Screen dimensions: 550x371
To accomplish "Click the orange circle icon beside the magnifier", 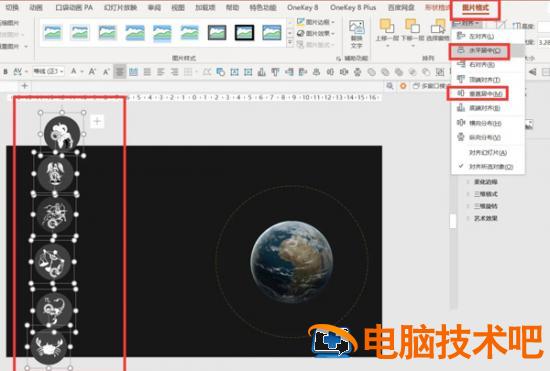I will click(403, 86).
